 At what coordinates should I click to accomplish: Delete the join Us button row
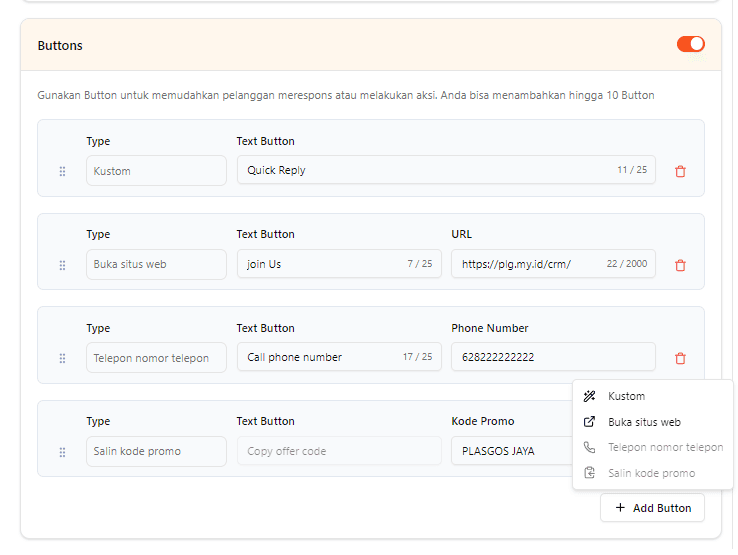(680, 265)
